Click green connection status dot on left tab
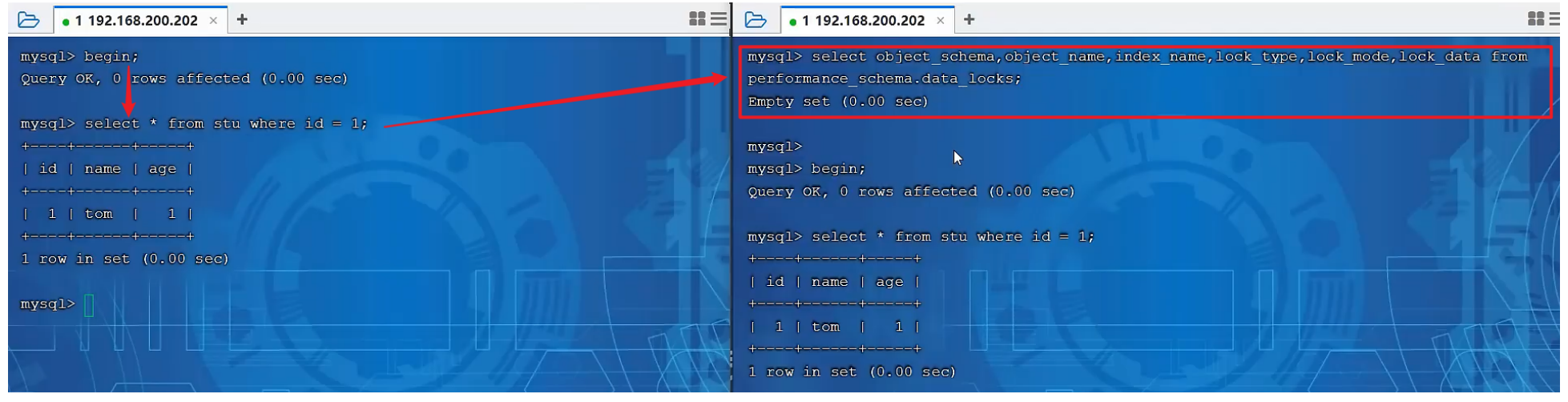 (66, 22)
